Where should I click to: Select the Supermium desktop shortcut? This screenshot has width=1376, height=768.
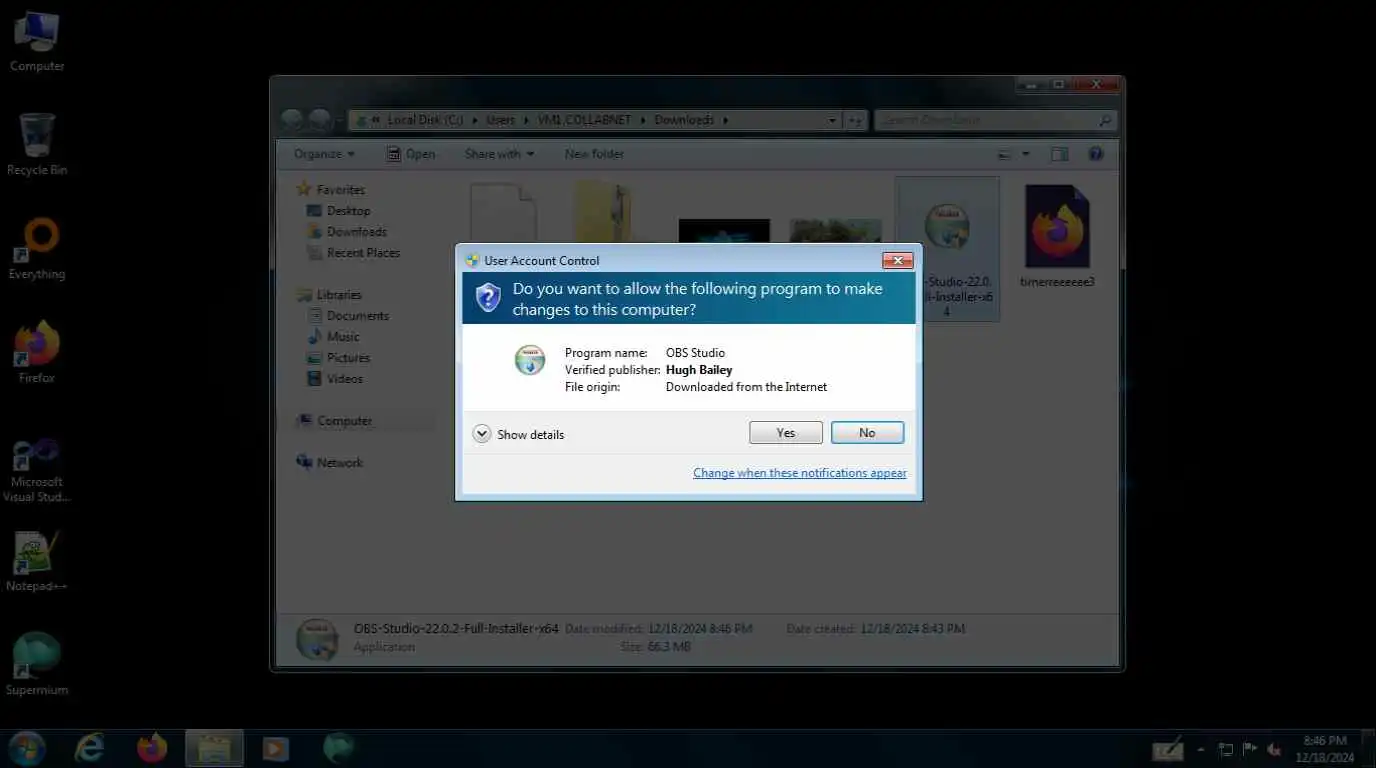[37, 664]
